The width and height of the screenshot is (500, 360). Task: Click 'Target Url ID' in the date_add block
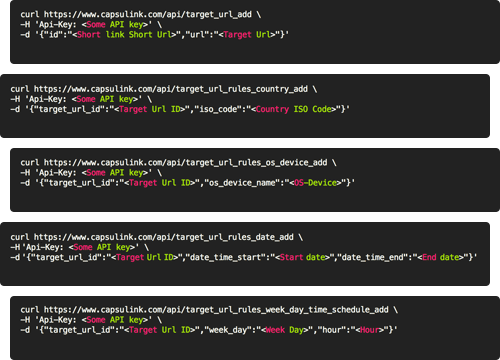pos(145,257)
